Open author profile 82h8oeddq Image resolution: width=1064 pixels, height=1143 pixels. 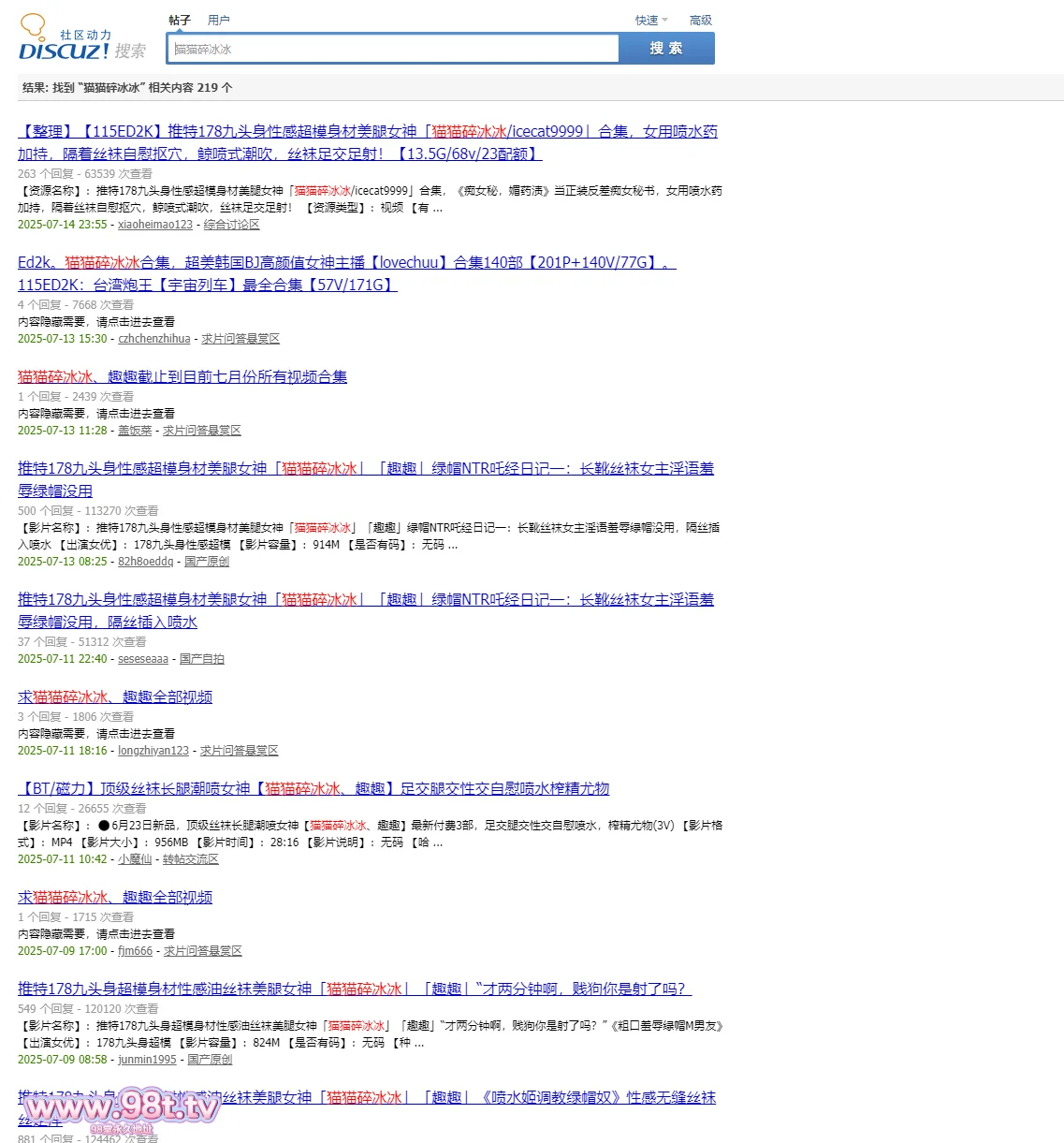pos(146,562)
